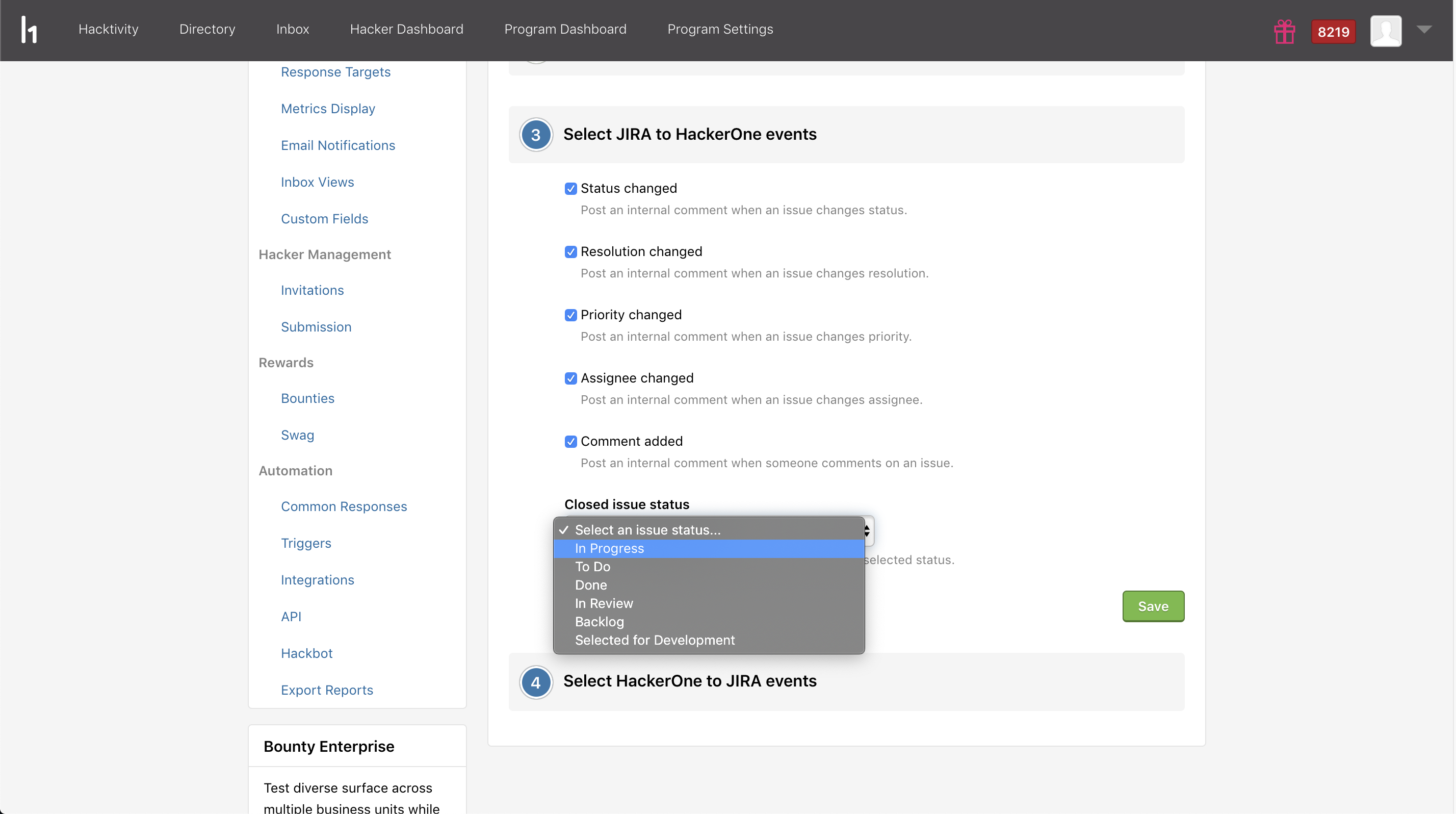This screenshot has width=1456, height=814.
Task: Toggle the Priority changed checkbox
Action: 570,315
